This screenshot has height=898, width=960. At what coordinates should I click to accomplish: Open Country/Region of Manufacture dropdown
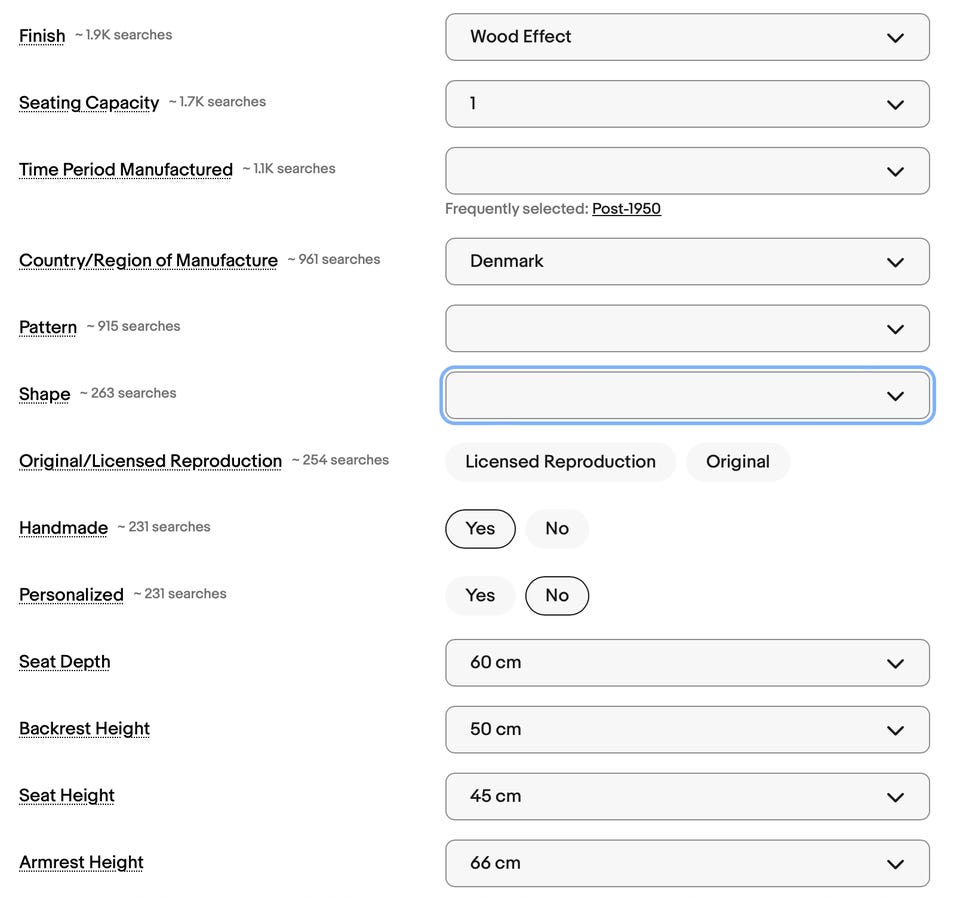point(687,261)
